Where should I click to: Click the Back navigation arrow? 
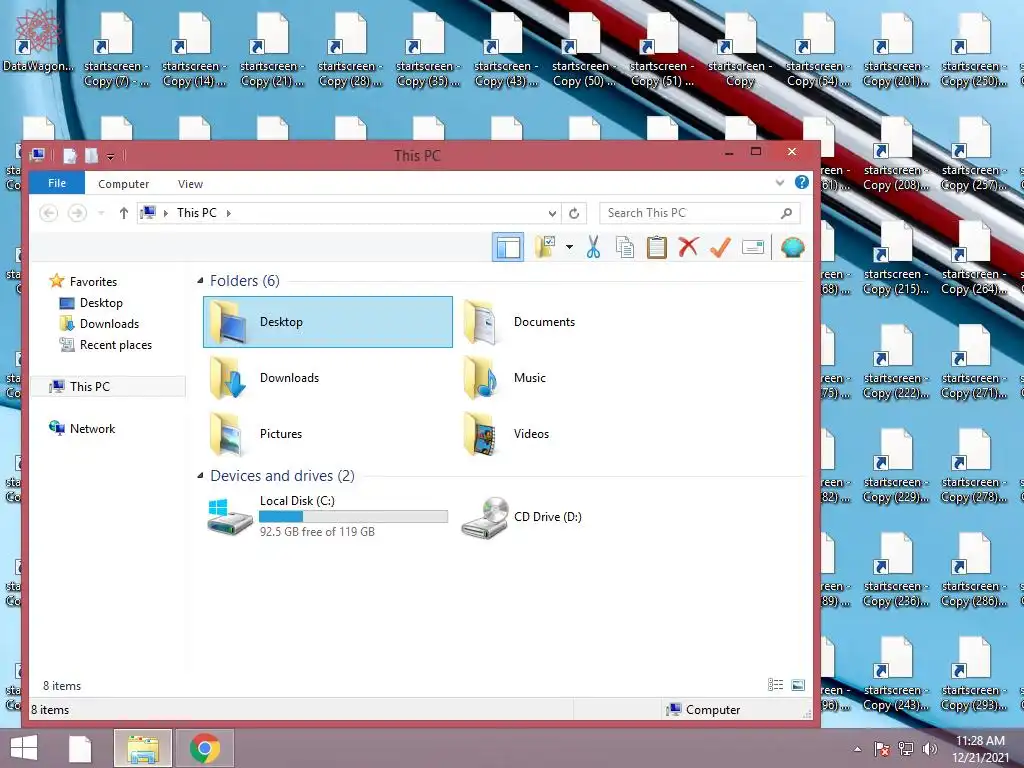(49, 213)
